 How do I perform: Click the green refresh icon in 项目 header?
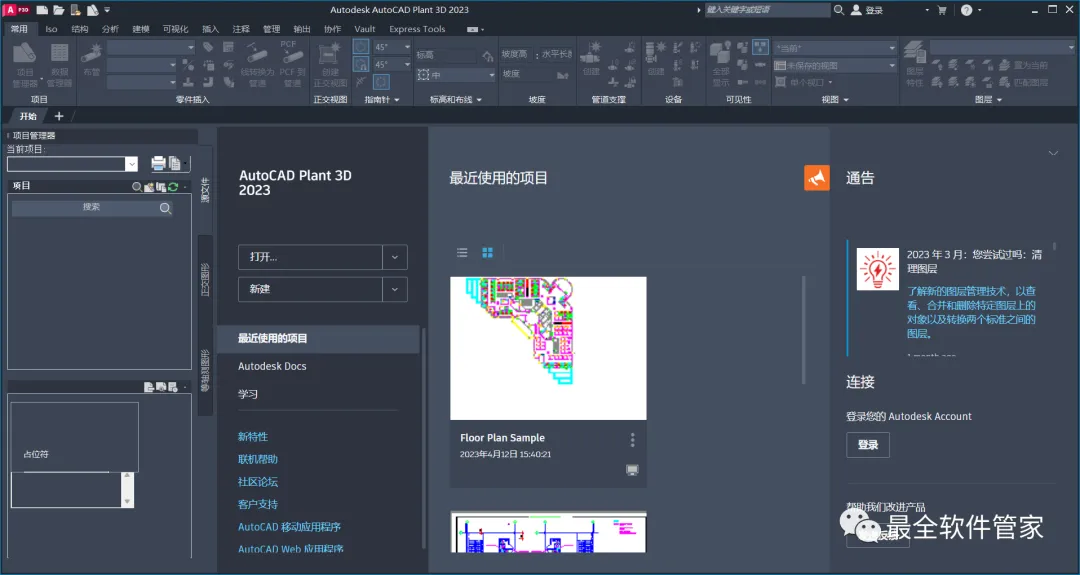click(x=173, y=187)
